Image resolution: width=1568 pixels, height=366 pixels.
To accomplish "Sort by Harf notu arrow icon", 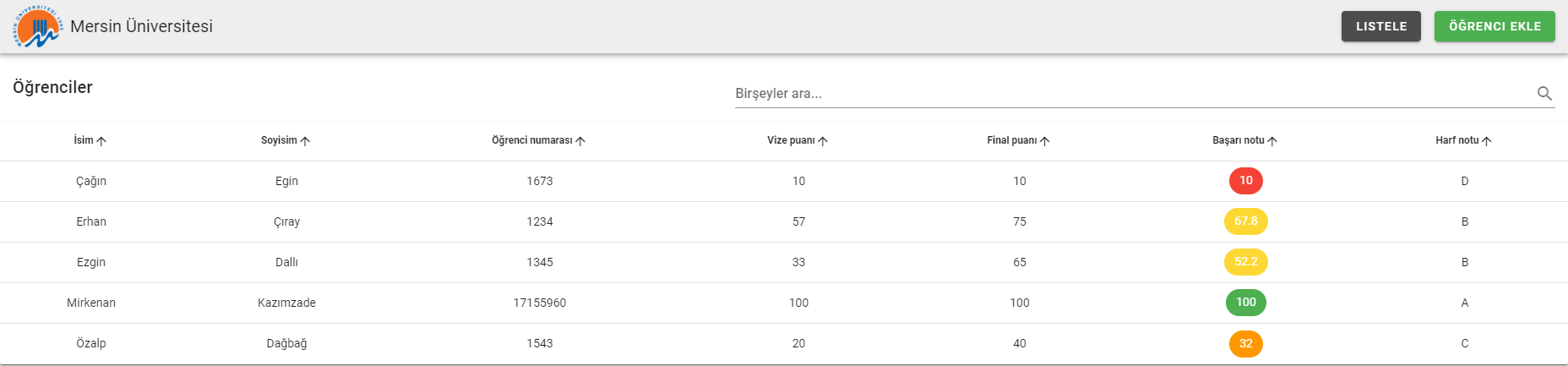I will point(1487,141).
